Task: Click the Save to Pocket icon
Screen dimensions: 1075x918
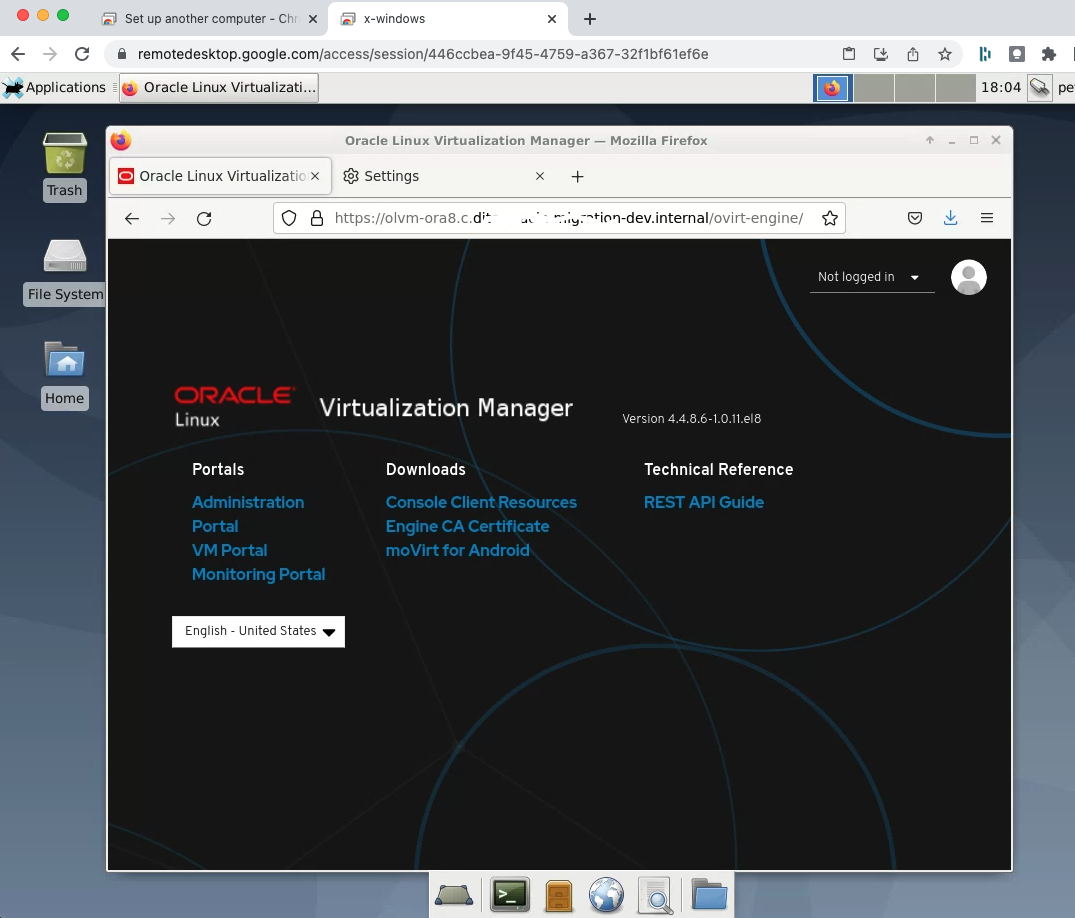Action: point(914,218)
